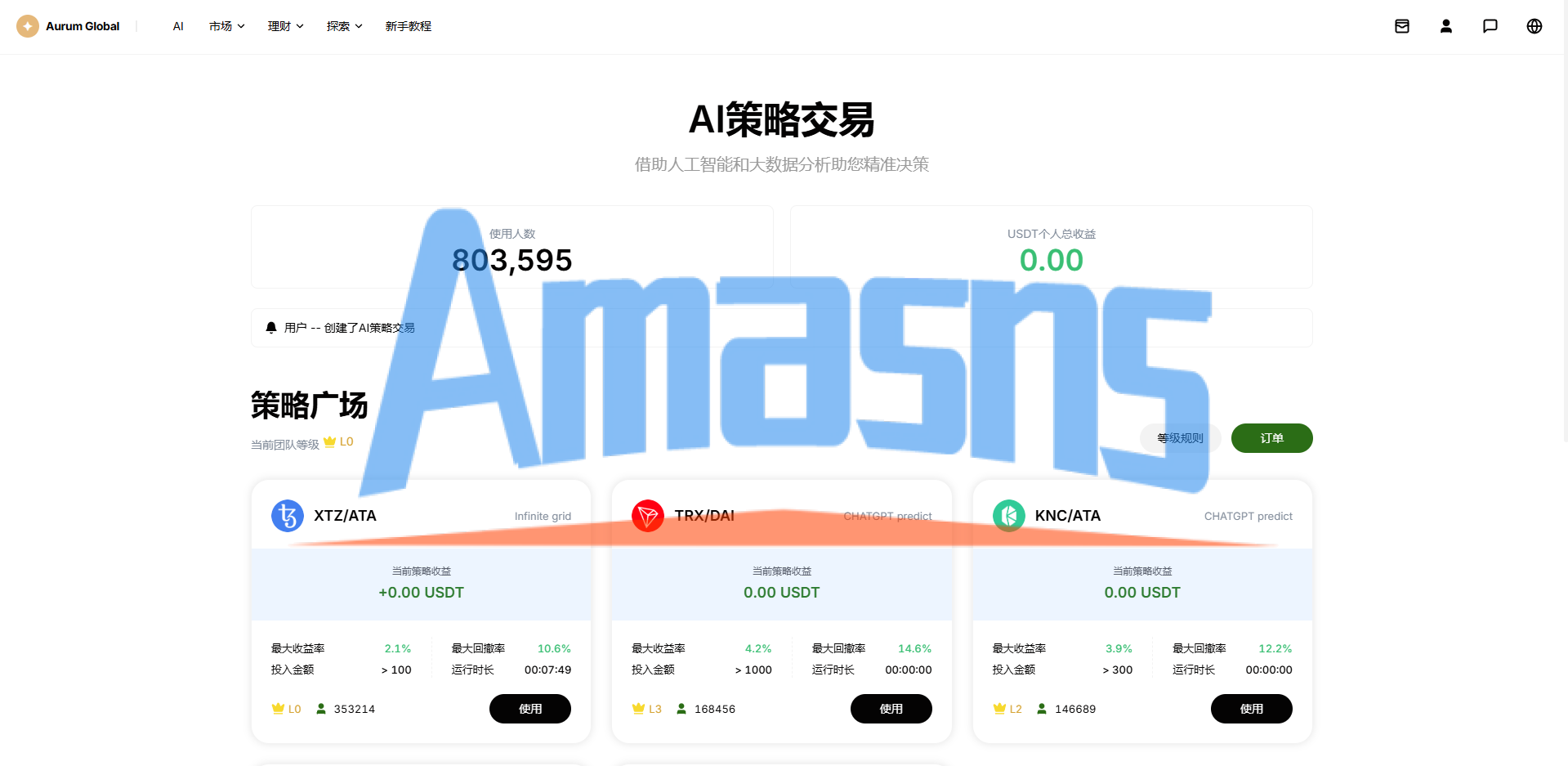Click the 00:07:49 running time value
The height and width of the screenshot is (766, 1568).
pos(548,670)
